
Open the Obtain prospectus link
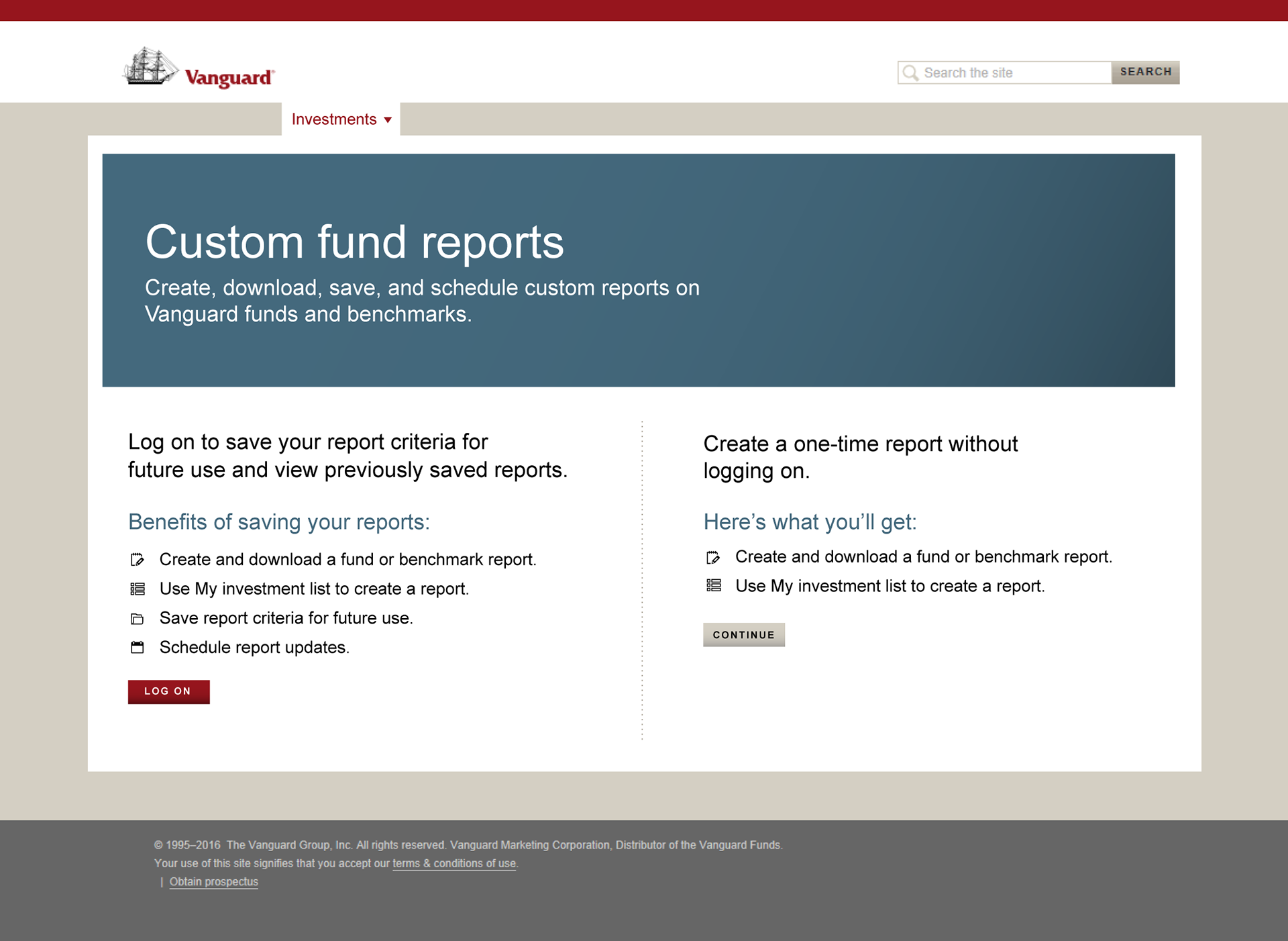point(213,881)
